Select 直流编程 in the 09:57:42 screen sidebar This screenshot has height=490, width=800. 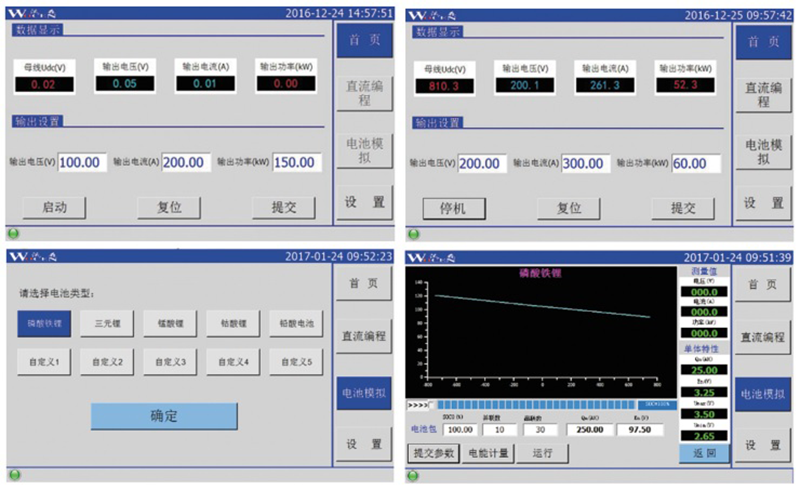click(x=763, y=95)
